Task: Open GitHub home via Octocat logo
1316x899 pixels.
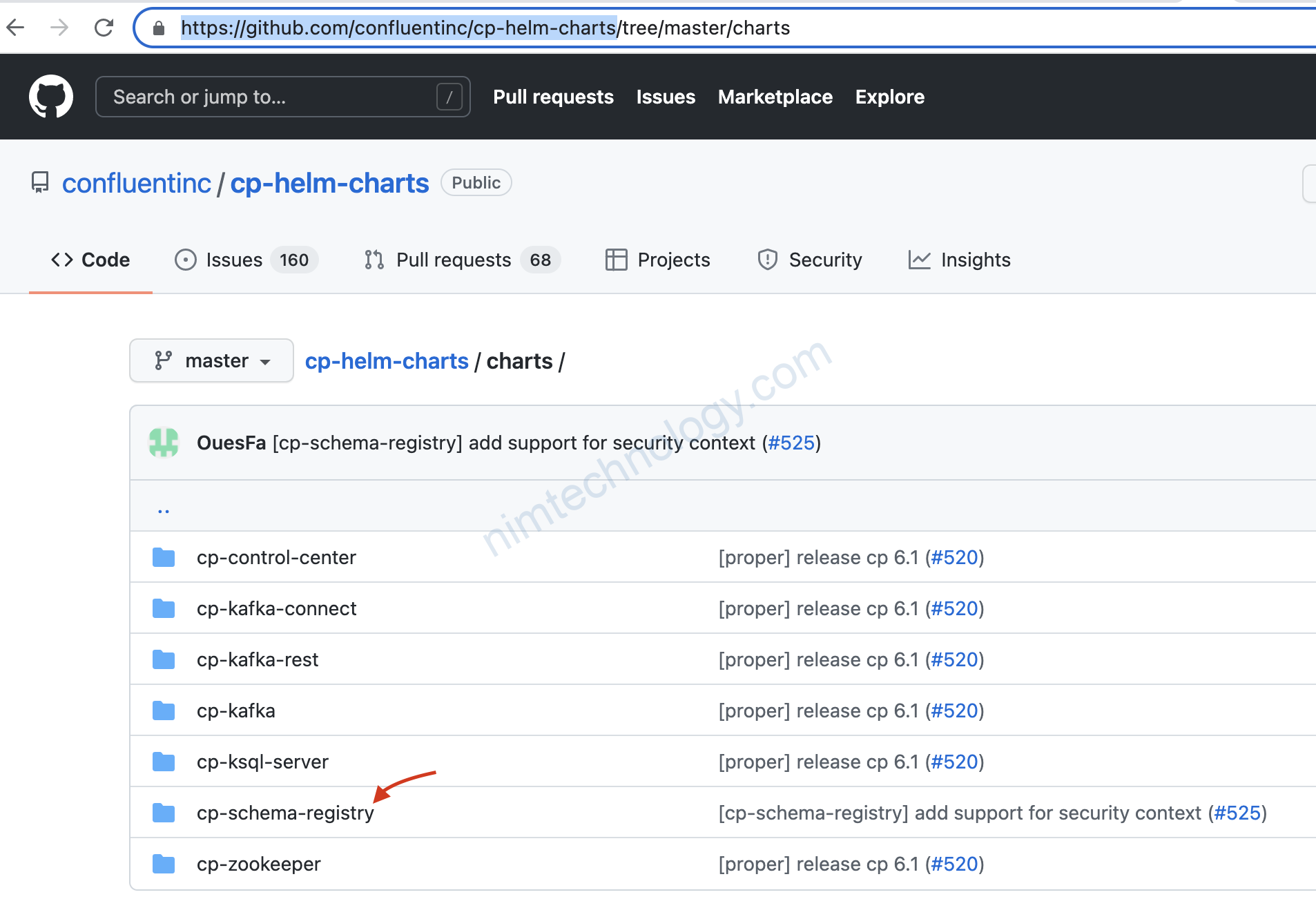Action: click(x=51, y=97)
